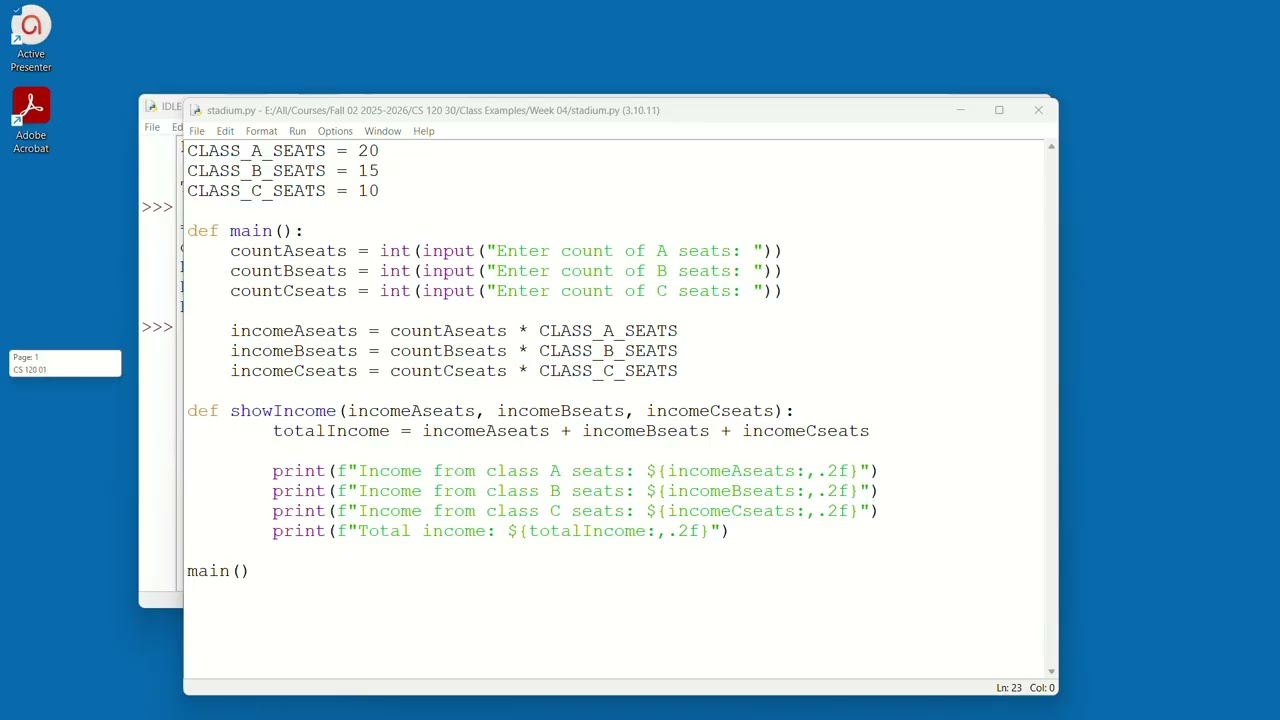Click the totalIncome assignment line
The width and height of the screenshot is (1280, 720).
(x=571, y=431)
